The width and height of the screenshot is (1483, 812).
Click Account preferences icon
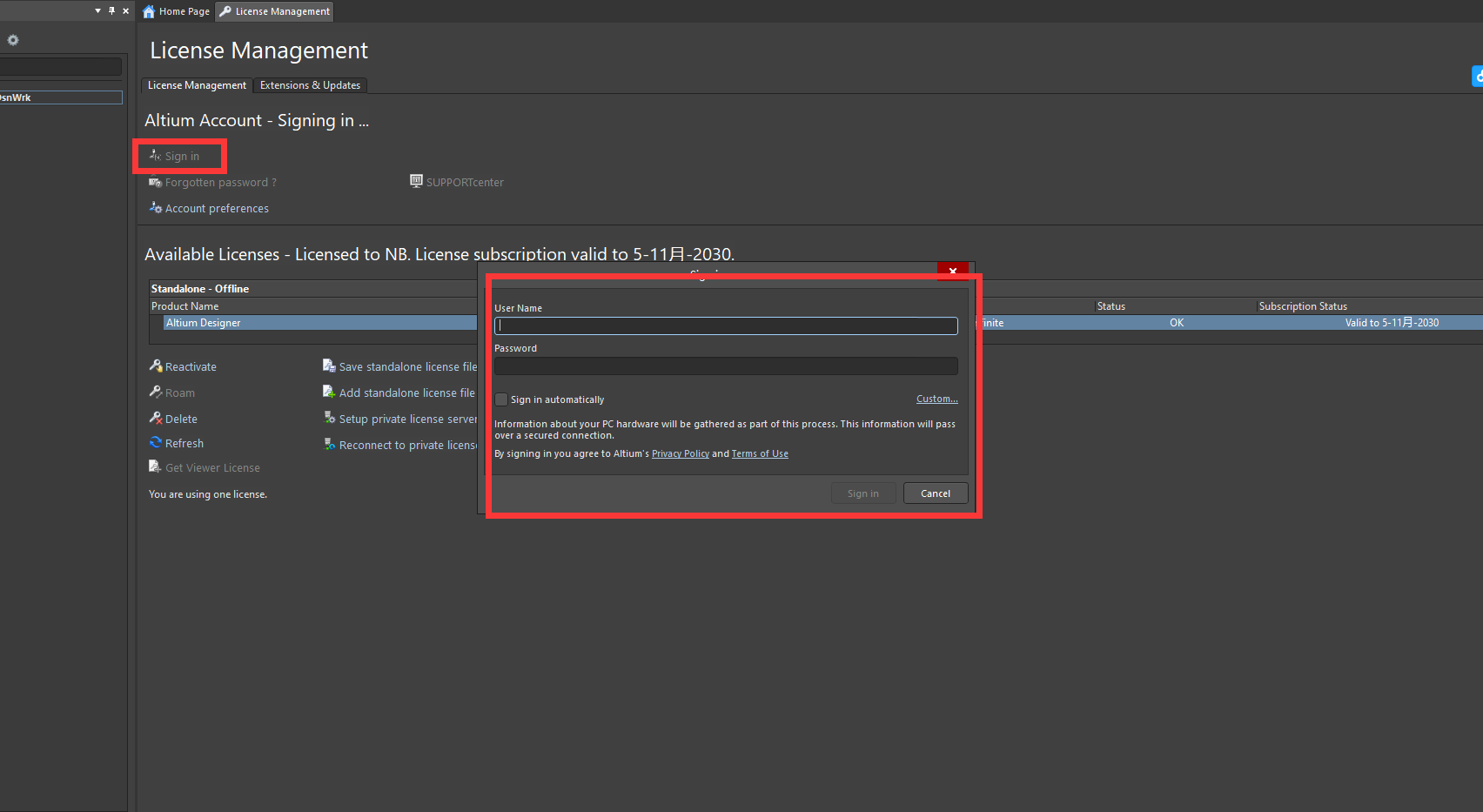tap(155, 207)
